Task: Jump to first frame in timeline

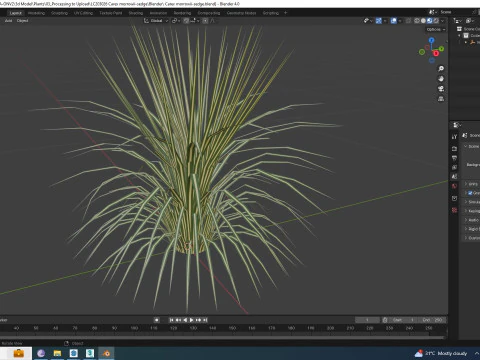Action: pos(171,320)
